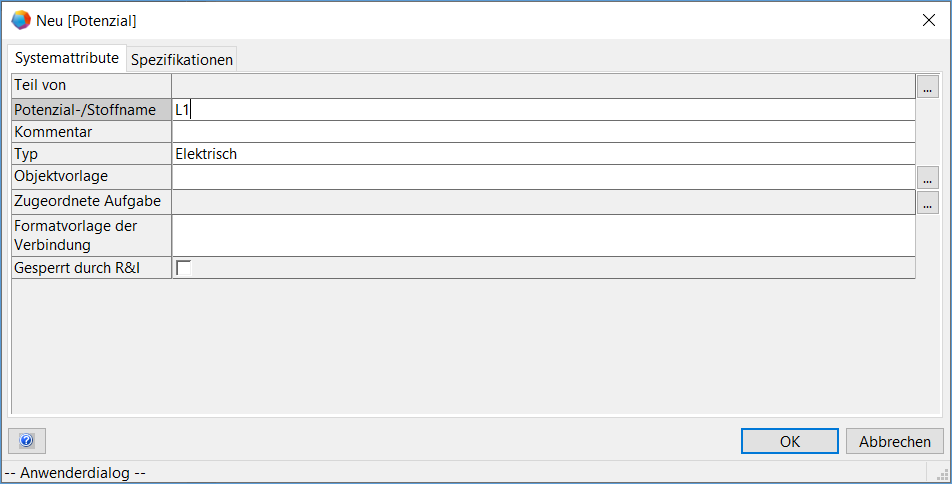This screenshot has width=952, height=484.
Task: Click the Formatvorlage der Verbindung field
Action: pos(543,235)
